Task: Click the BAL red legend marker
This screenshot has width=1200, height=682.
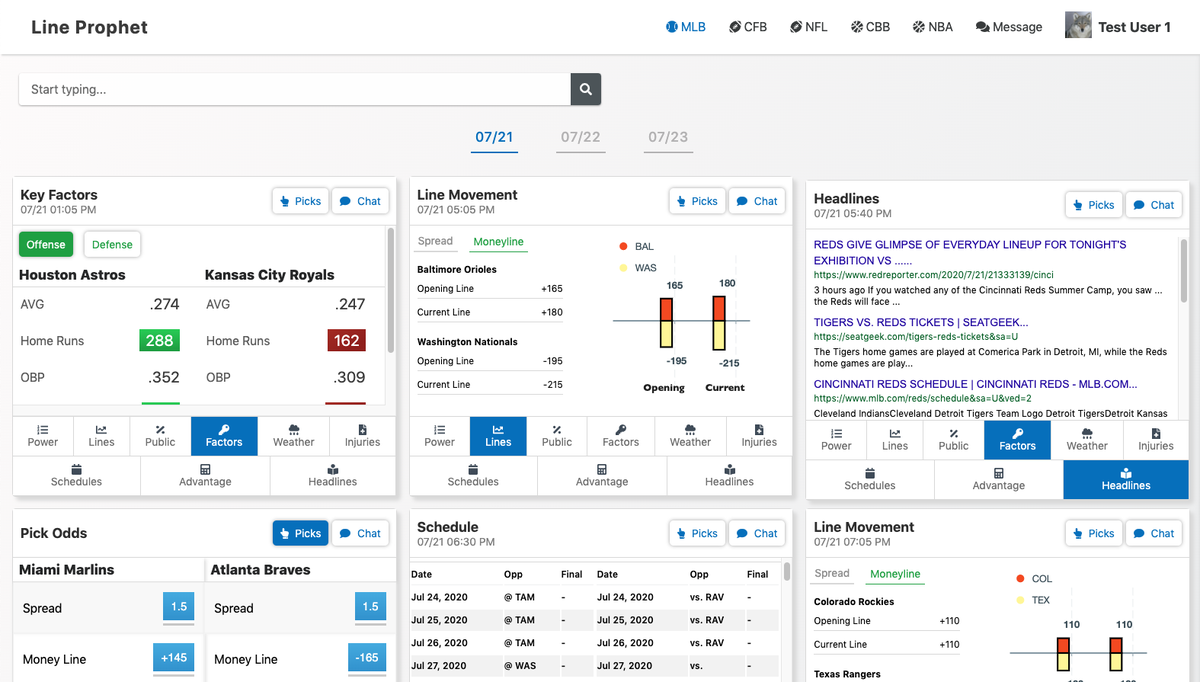Action: (623, 246)
